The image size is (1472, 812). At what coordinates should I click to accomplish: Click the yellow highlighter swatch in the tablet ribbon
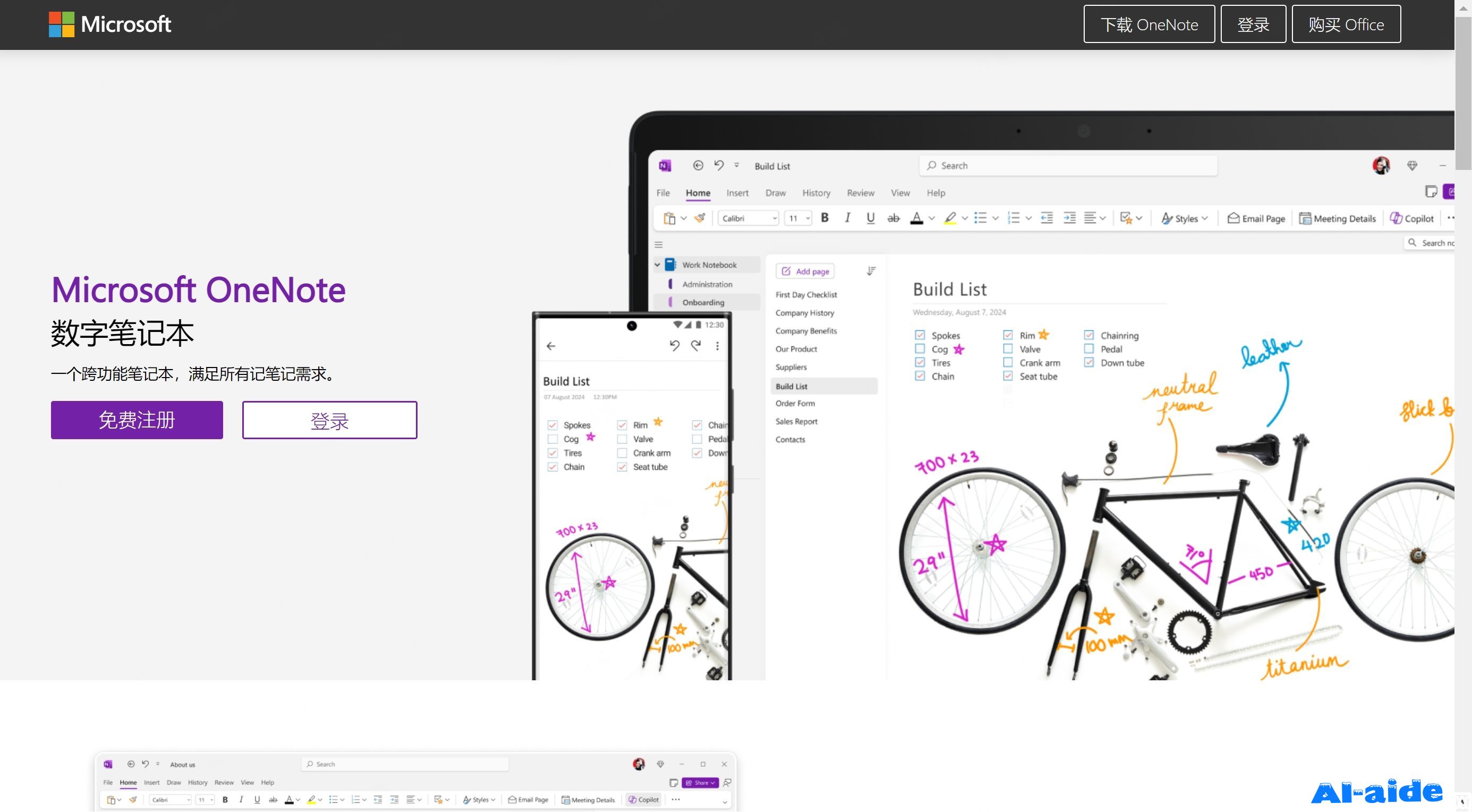(950, 218)
